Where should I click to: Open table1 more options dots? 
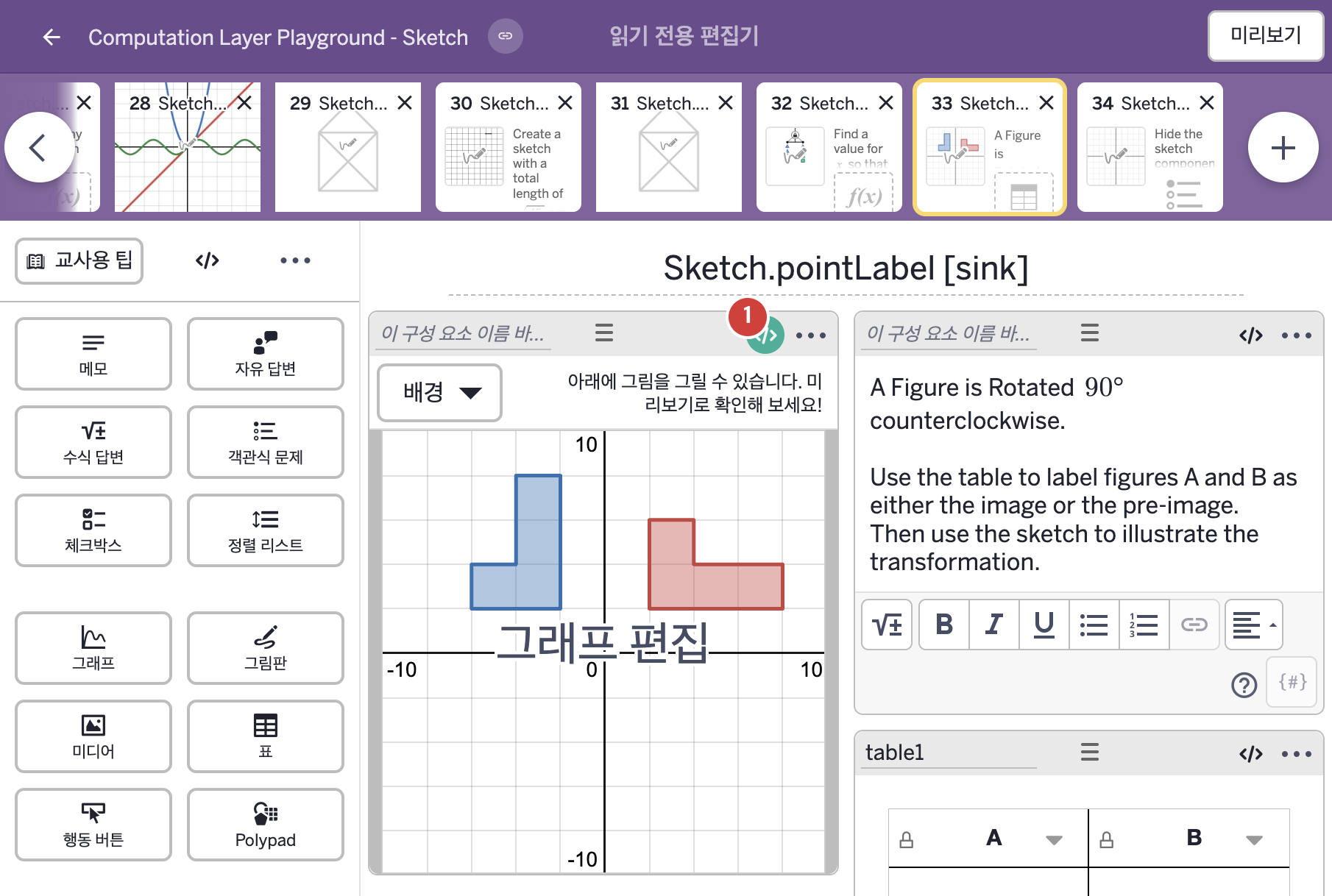point(1297,753)
